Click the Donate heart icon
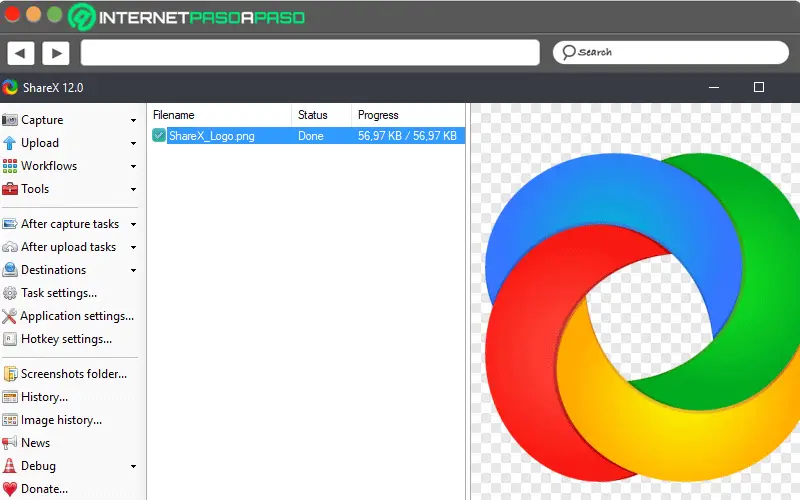The width and height of the screenshot is (800, 500). click(x=10, y=489)
